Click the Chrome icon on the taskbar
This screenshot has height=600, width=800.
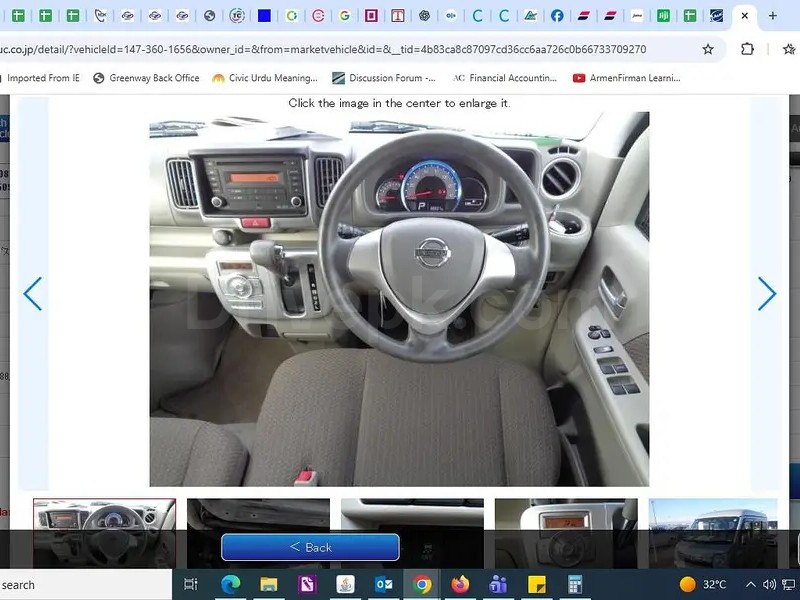point(422,584)
